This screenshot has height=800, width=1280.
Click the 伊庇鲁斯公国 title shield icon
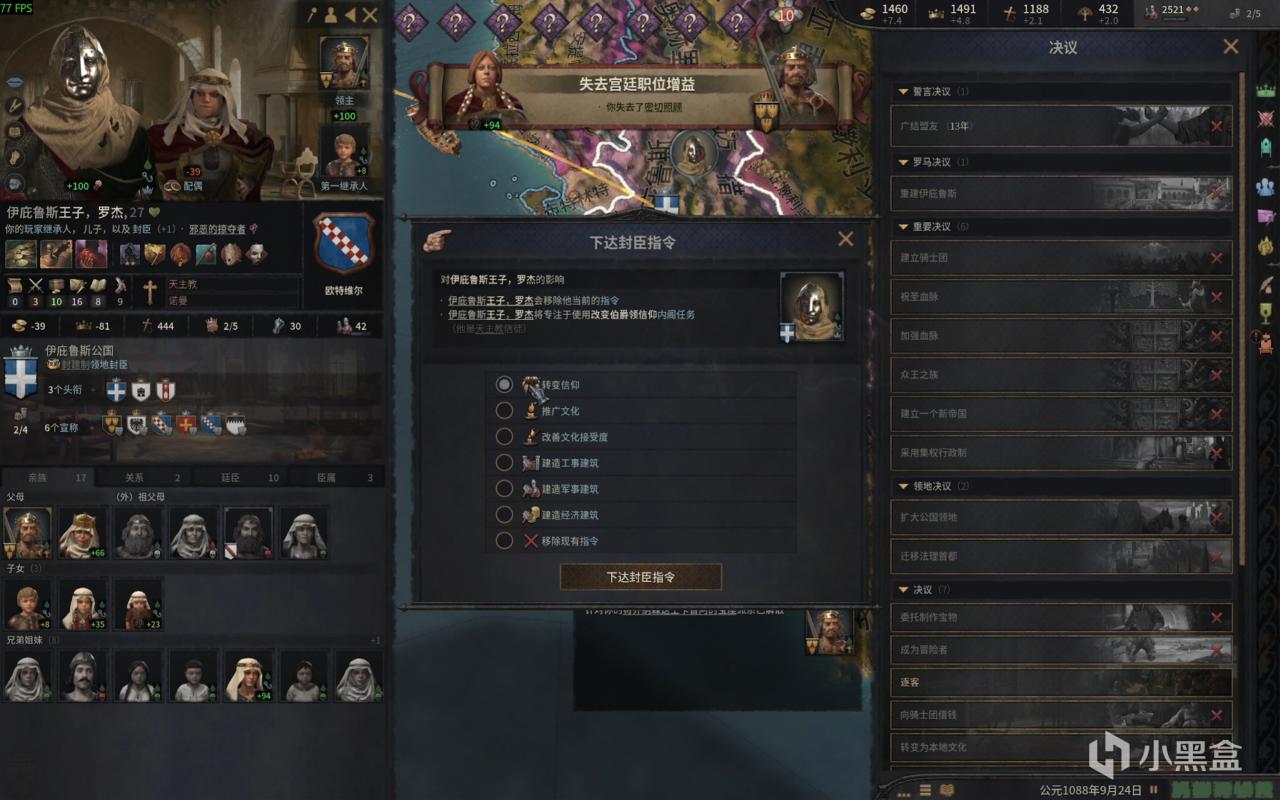point(21,374)
